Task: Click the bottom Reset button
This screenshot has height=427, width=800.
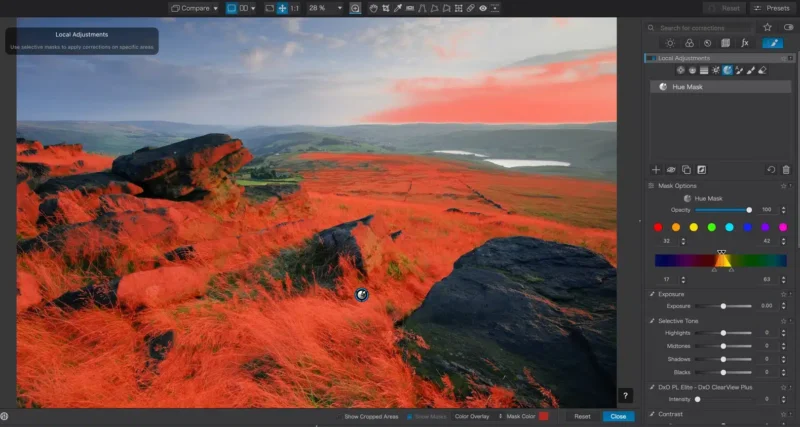Action: (x=582, y=417)
